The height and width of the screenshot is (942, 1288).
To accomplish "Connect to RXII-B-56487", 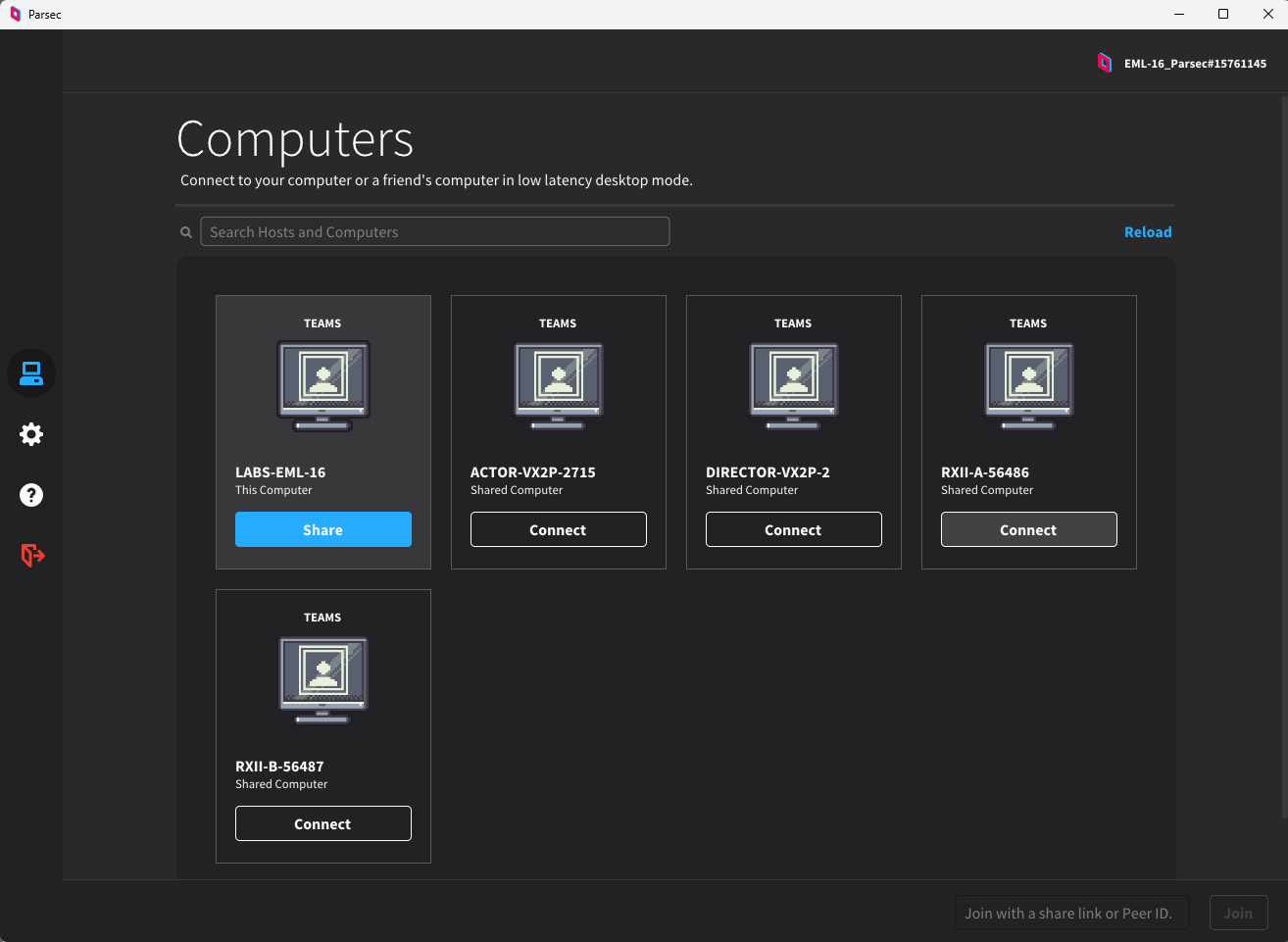I will pyautogui.click(x=322, y=823).
